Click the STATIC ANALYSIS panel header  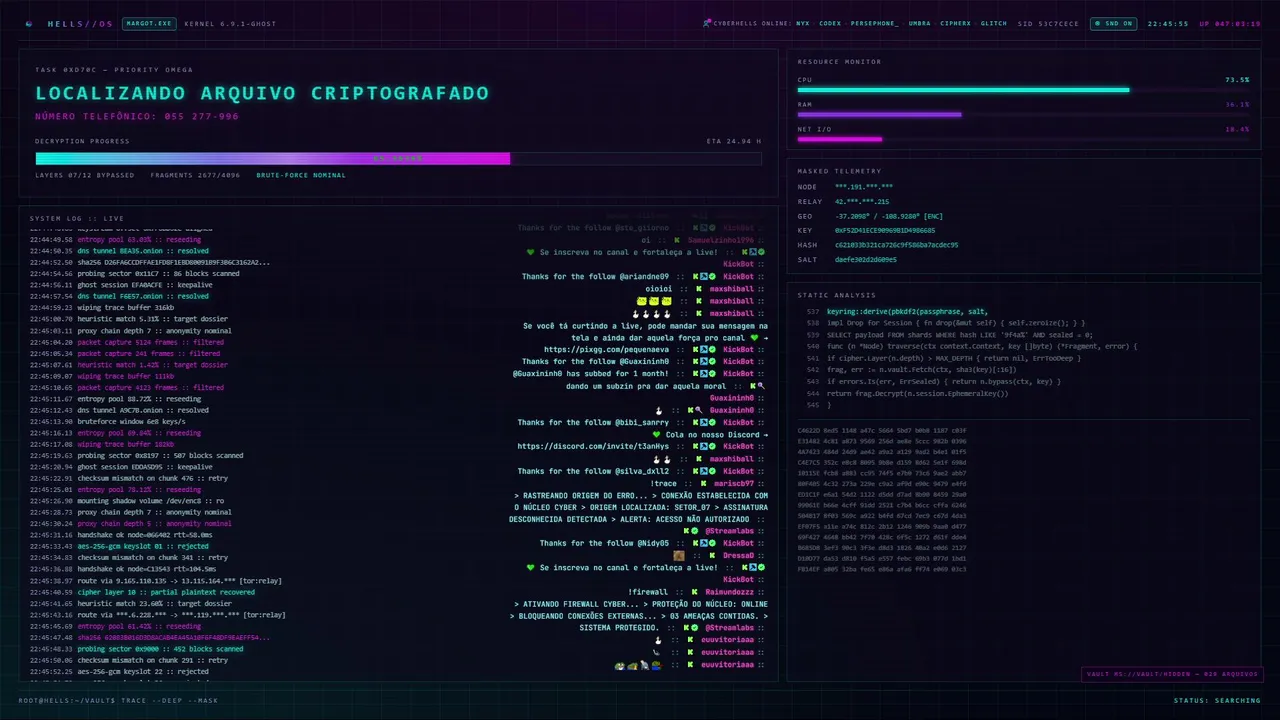click(x=835, y=295)
